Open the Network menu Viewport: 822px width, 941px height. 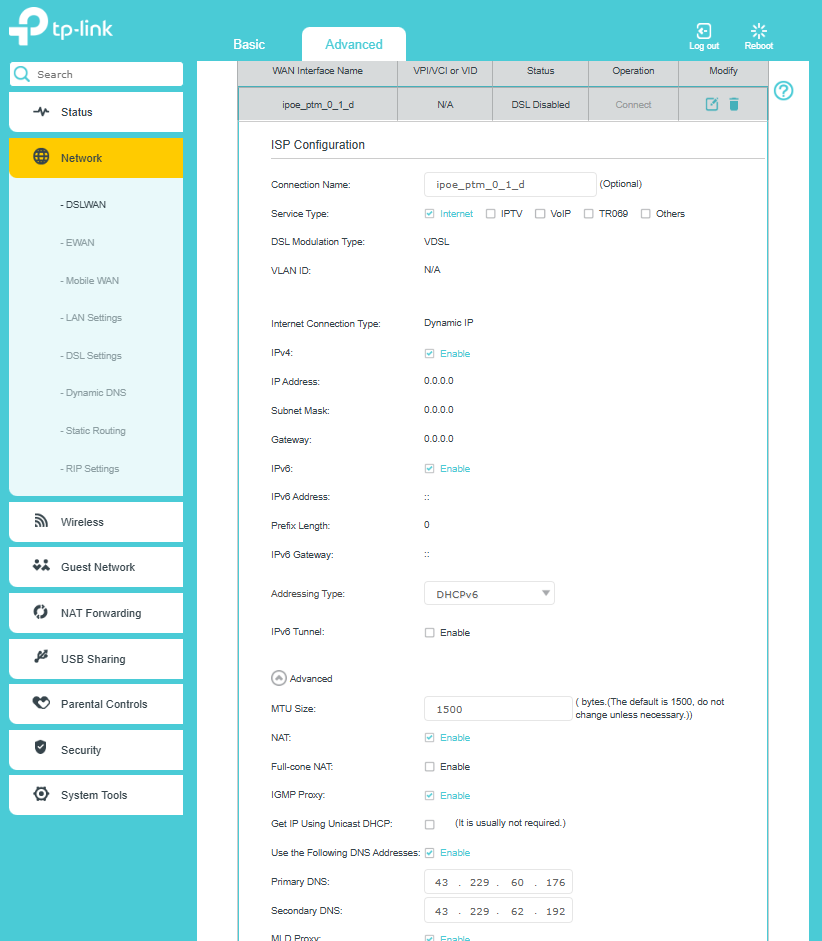(96, 158)
